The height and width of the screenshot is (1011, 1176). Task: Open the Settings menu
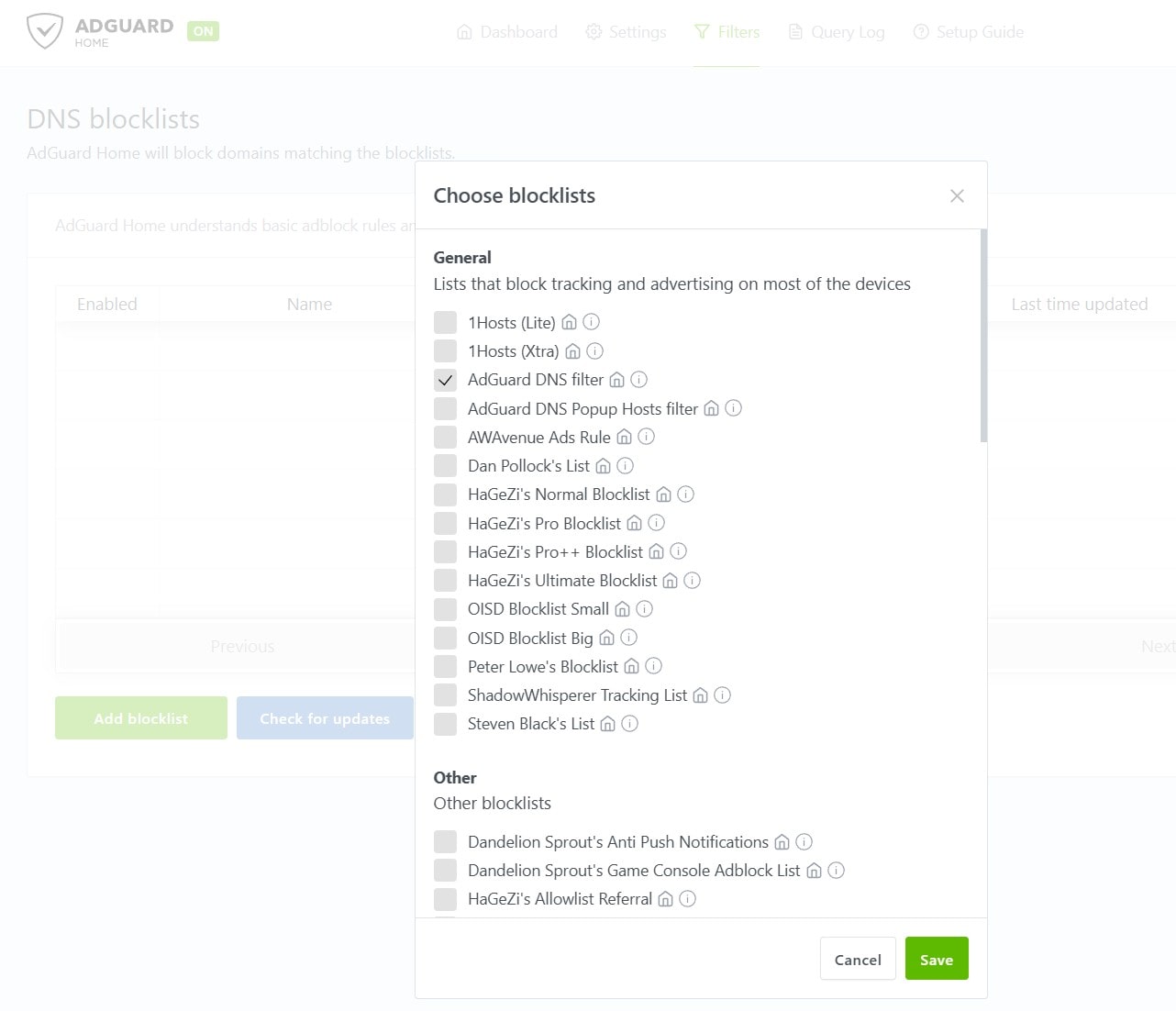[626, 32]
